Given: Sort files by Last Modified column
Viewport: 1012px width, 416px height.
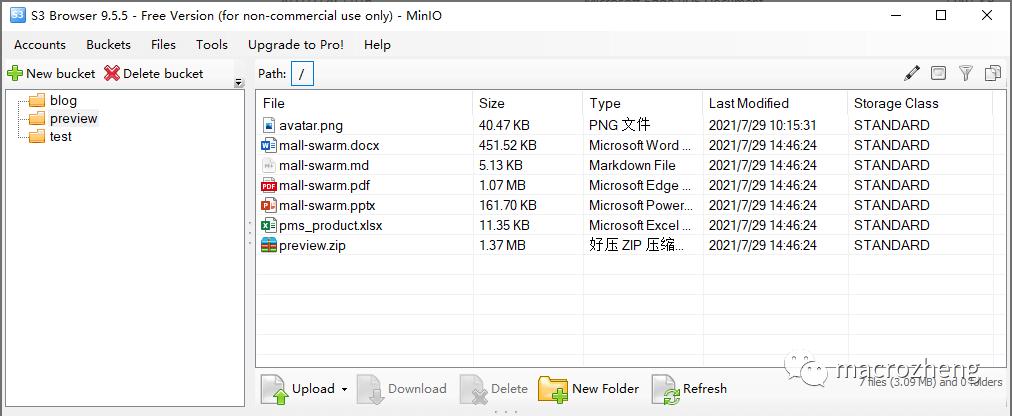Looking at the screenshot, I should (749, 103).
